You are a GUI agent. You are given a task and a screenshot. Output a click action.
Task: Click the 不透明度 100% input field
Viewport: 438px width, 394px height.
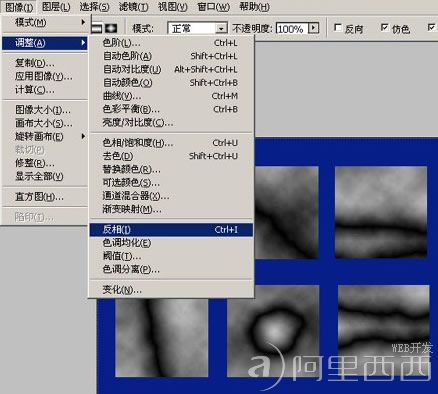click(x=292, y=29)
